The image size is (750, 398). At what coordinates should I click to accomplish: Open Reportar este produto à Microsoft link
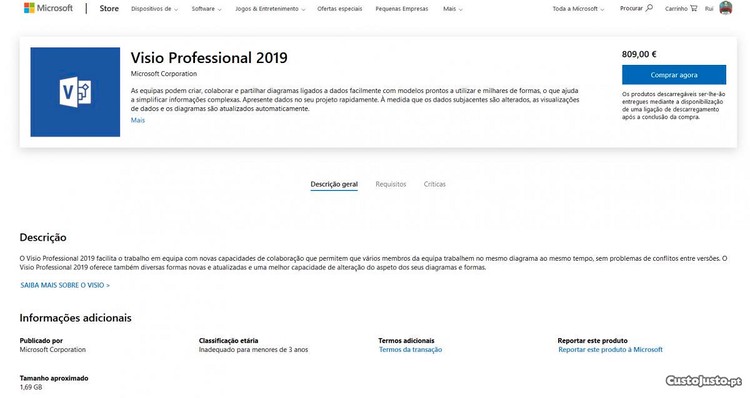coord(610,350)
